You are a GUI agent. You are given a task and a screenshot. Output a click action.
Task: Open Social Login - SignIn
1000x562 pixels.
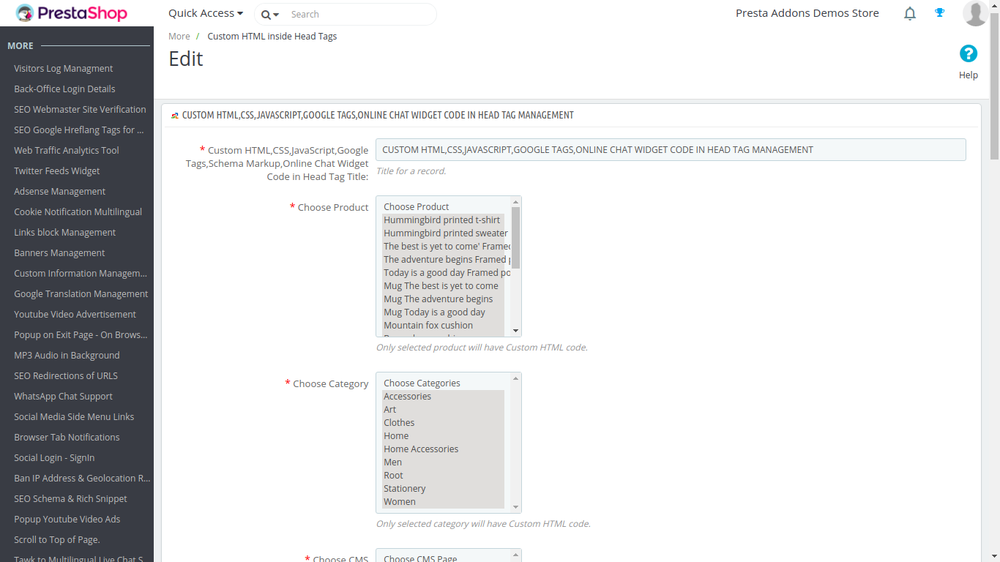[54, 457]
